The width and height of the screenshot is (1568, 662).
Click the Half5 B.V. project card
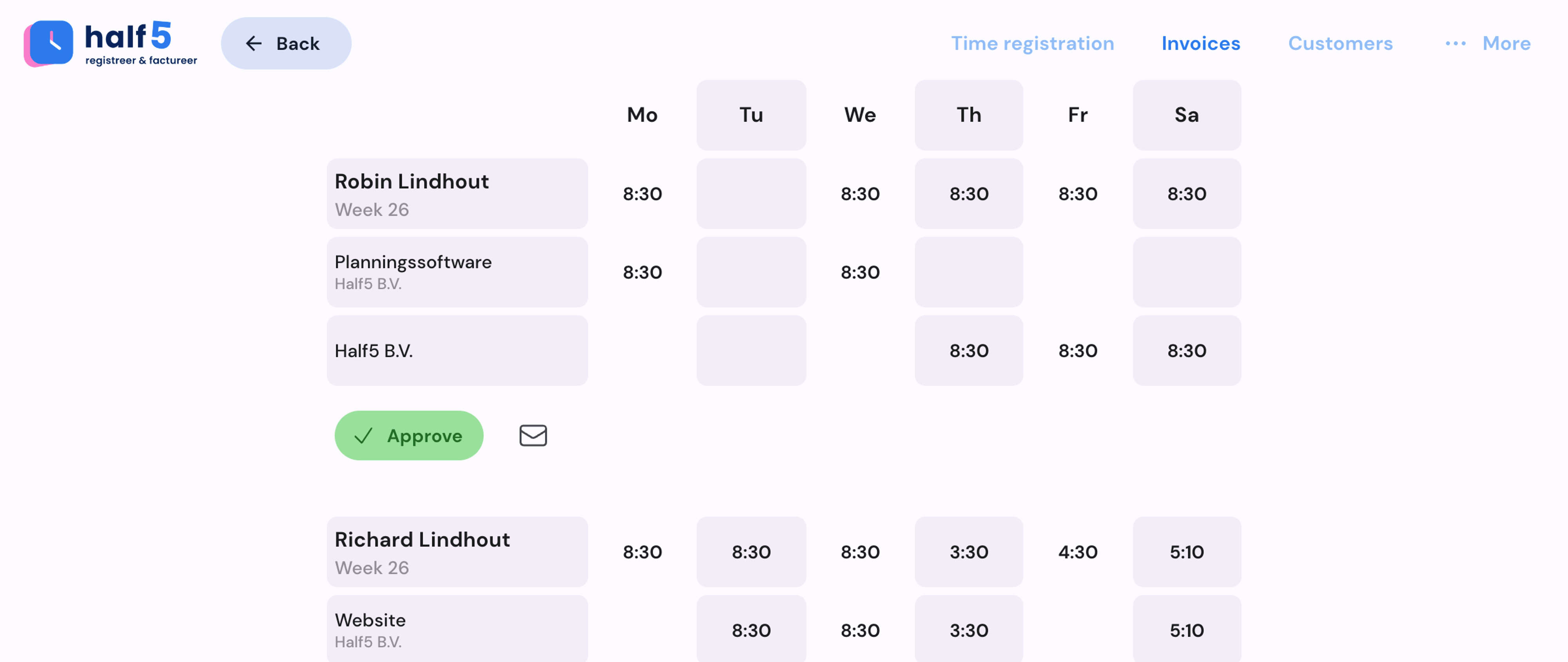tap(457, 350)
